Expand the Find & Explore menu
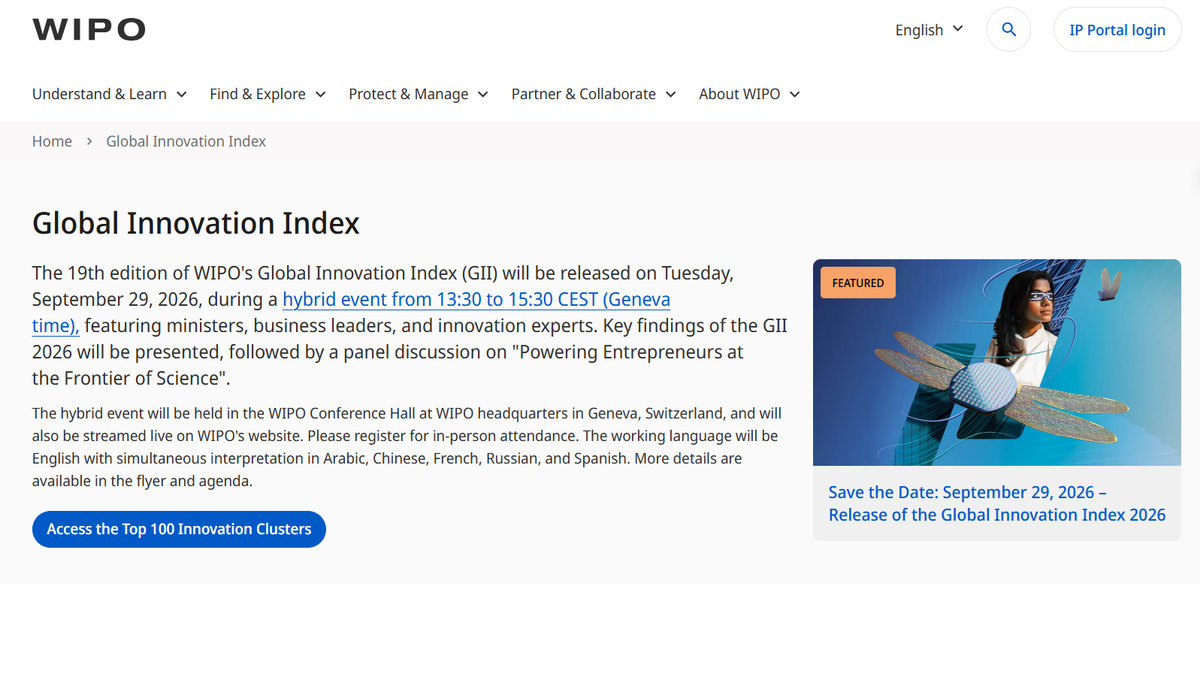The height and width of the screenshot is (686, 1200). point(268,94)
